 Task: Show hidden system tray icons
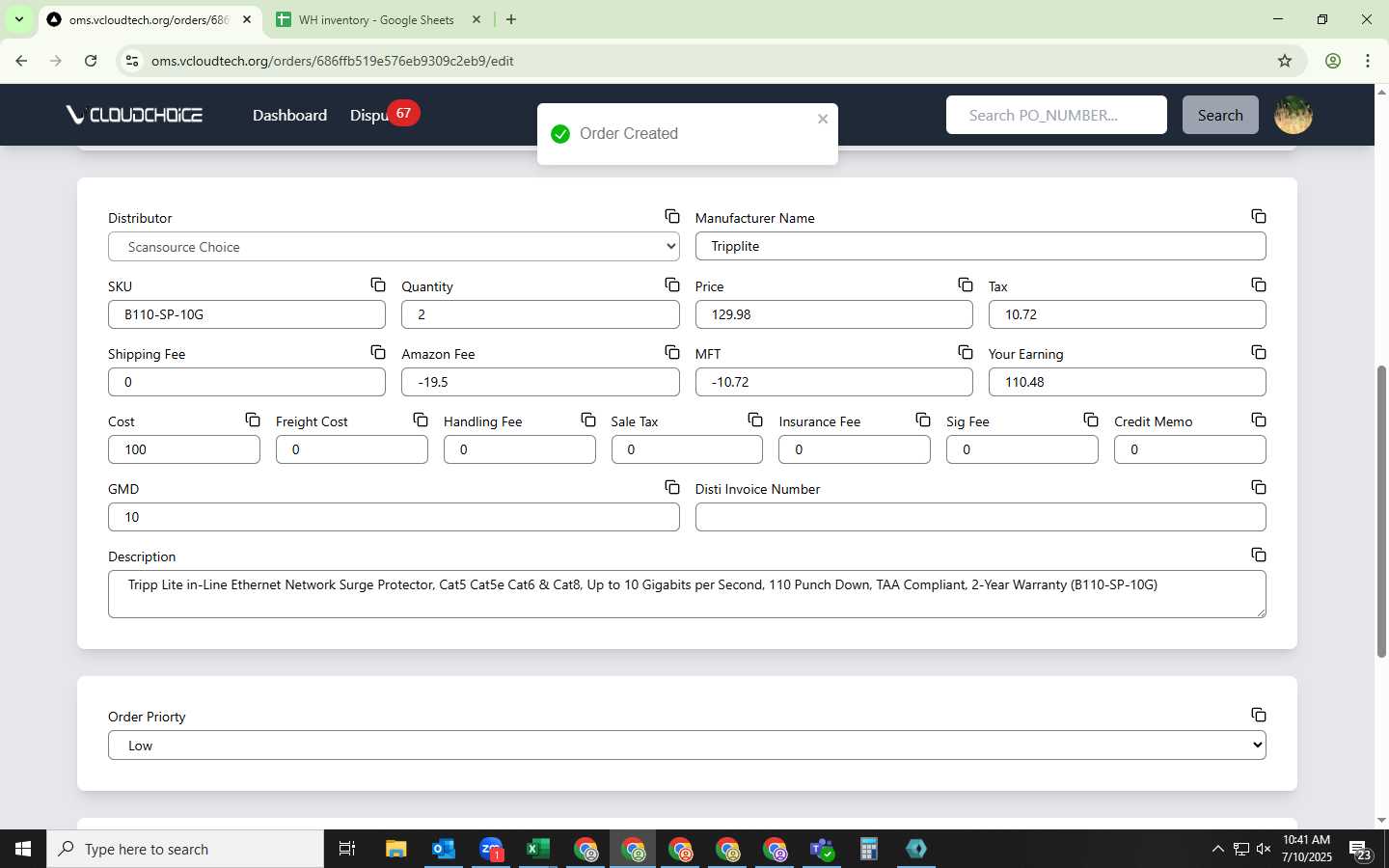[1217, 849]
